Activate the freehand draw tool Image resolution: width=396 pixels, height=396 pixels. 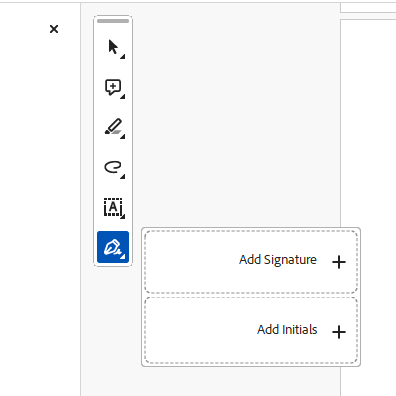(113, 167)
